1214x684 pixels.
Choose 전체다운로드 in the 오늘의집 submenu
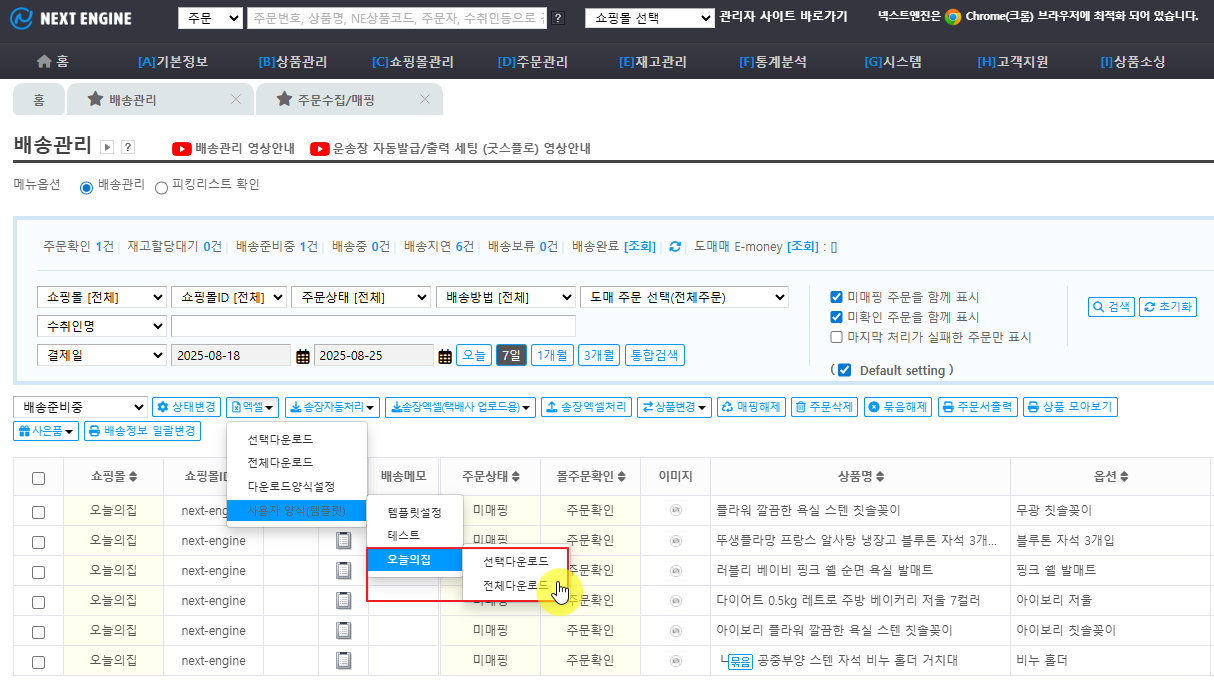[515, 586]
